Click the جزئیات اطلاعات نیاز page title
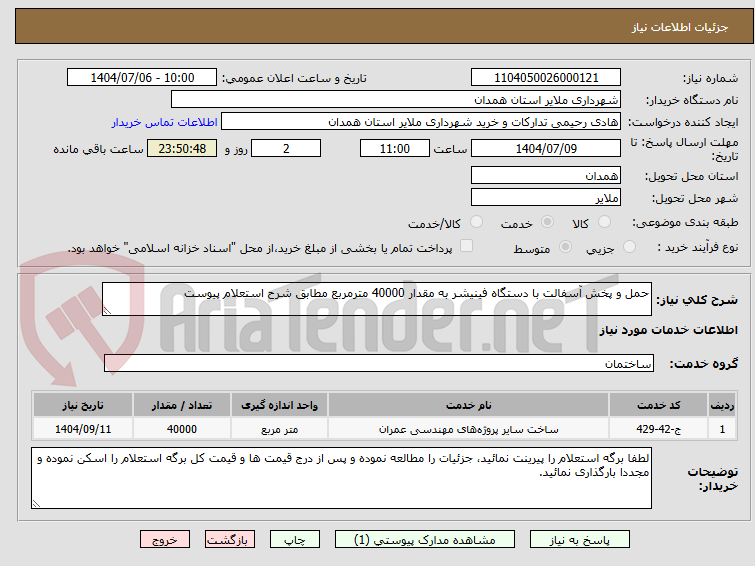Viewport: 755px width, 566px height. 679,27
